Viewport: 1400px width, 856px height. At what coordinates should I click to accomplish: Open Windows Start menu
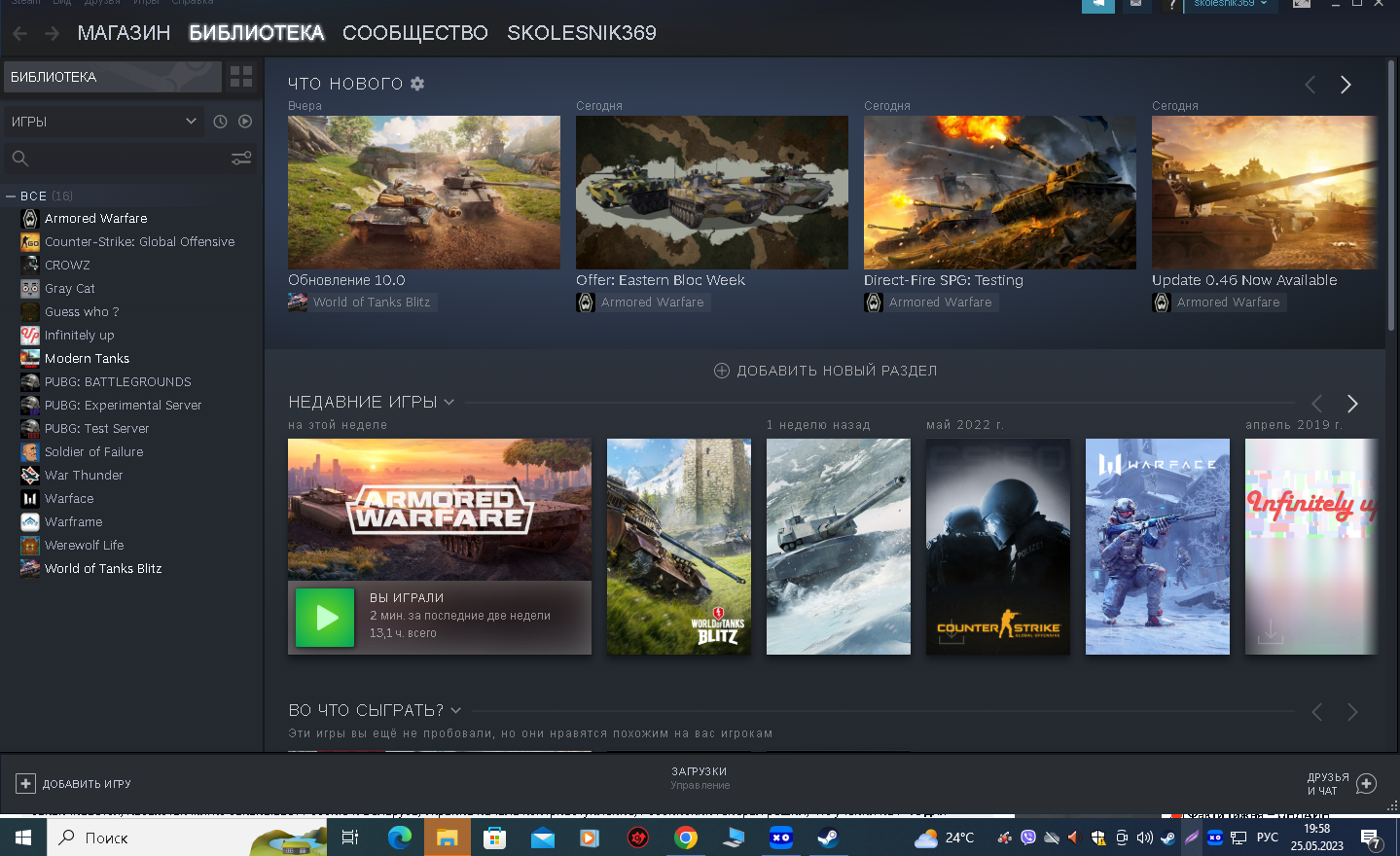tap(23, 838)
